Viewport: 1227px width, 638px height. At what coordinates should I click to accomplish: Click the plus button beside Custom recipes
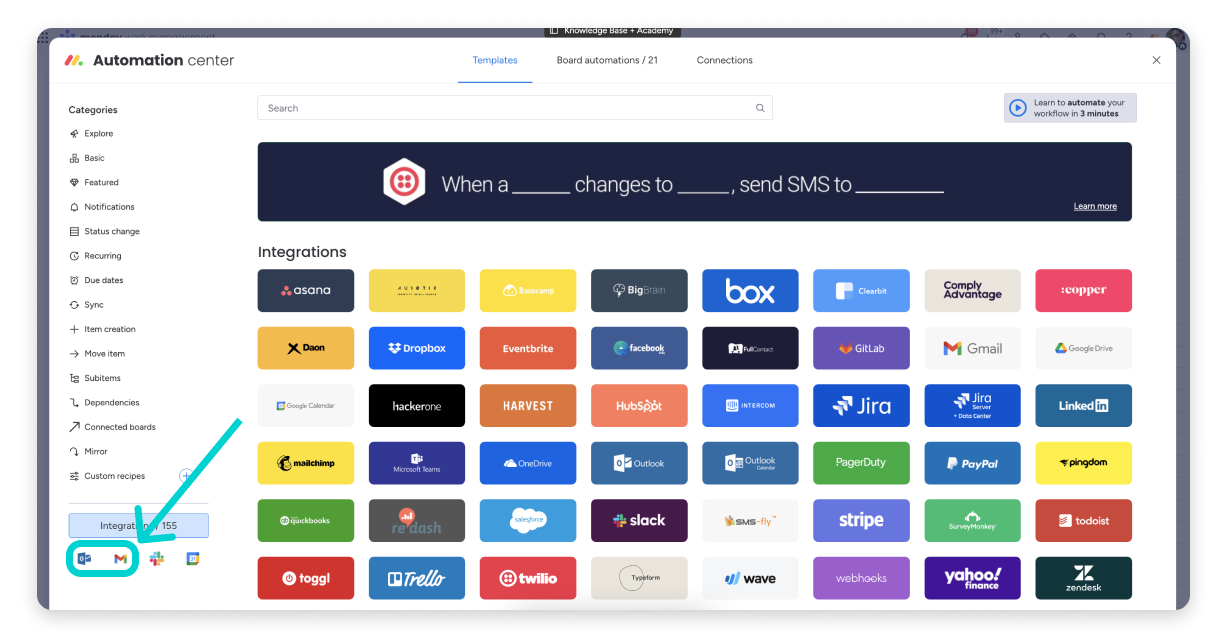pyautogui.click(x=186, y=476)
